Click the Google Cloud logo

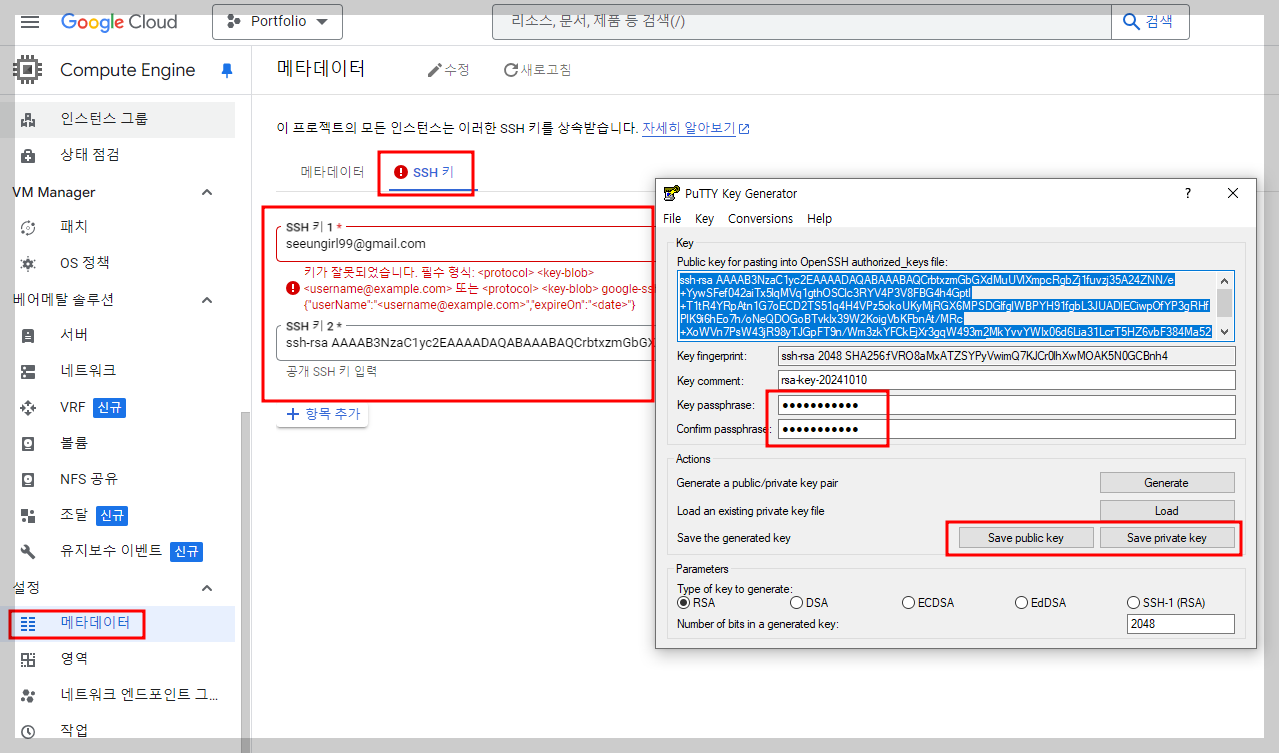119,21
